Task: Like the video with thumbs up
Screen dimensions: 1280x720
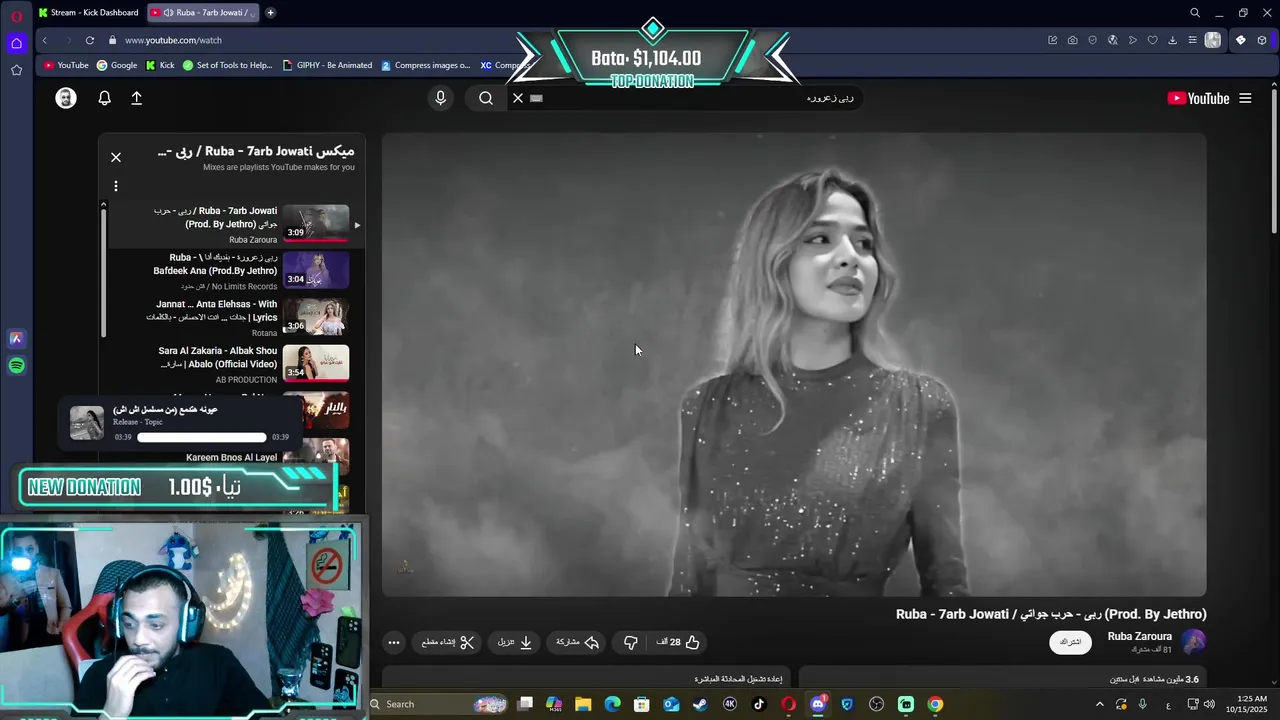Action: (x=678, y=642)
